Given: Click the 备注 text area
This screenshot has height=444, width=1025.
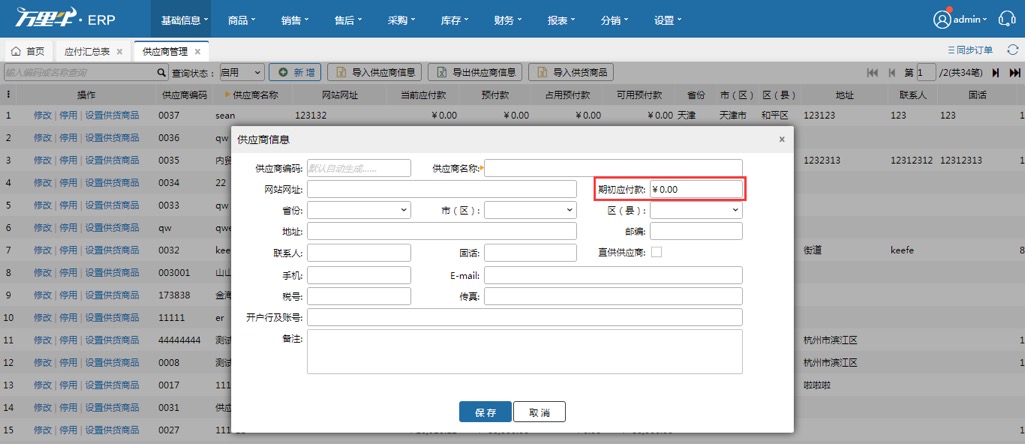Looking at the screenshot, I should click(525, 351).
